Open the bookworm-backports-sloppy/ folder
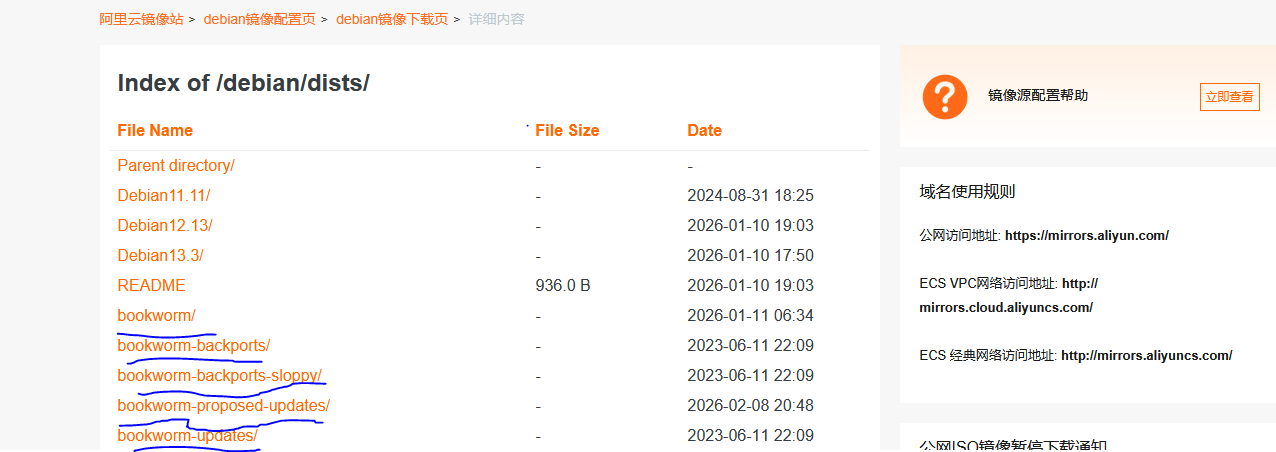 tap(220, 375)
